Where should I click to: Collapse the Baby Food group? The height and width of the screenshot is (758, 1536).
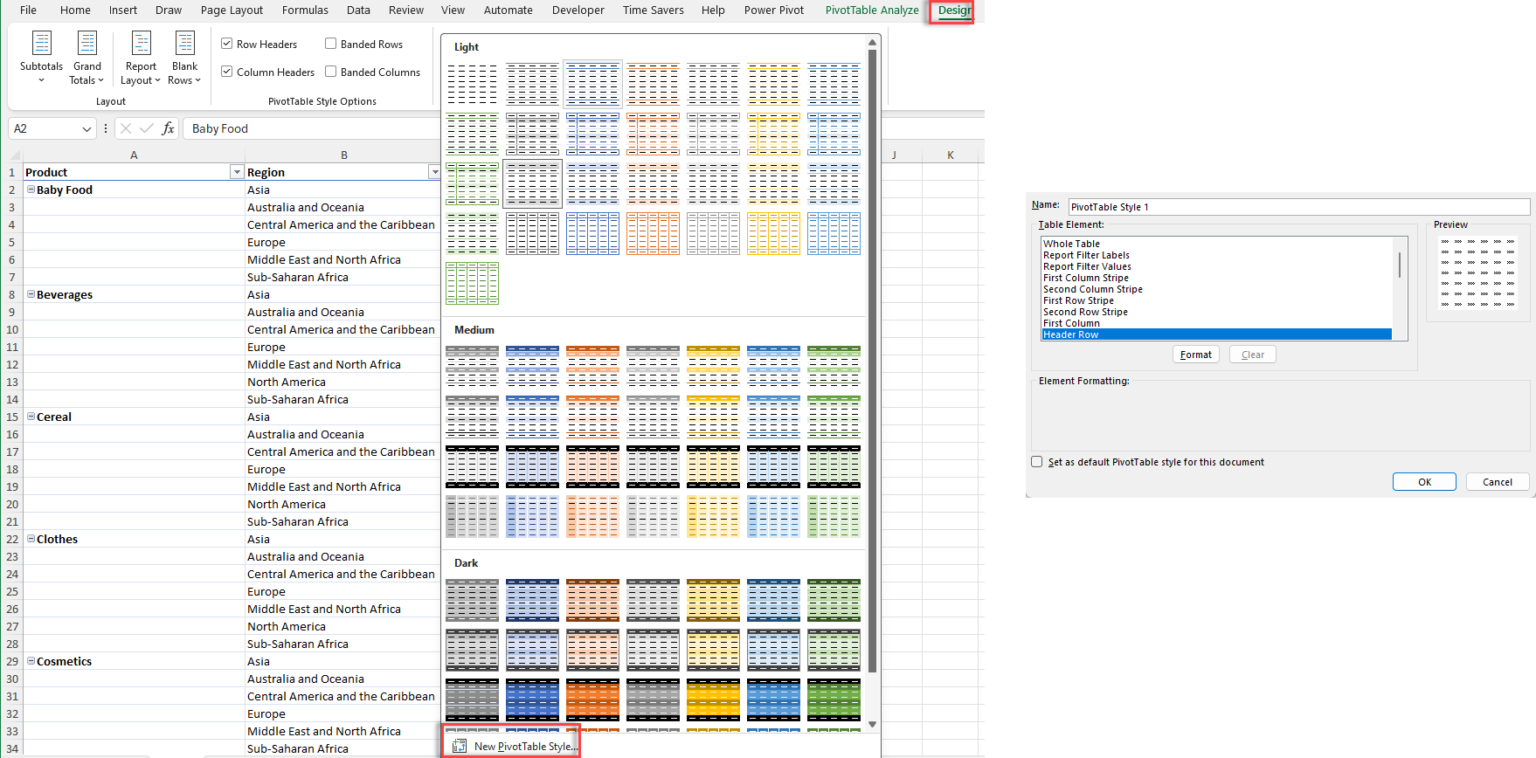coord(30,189)
